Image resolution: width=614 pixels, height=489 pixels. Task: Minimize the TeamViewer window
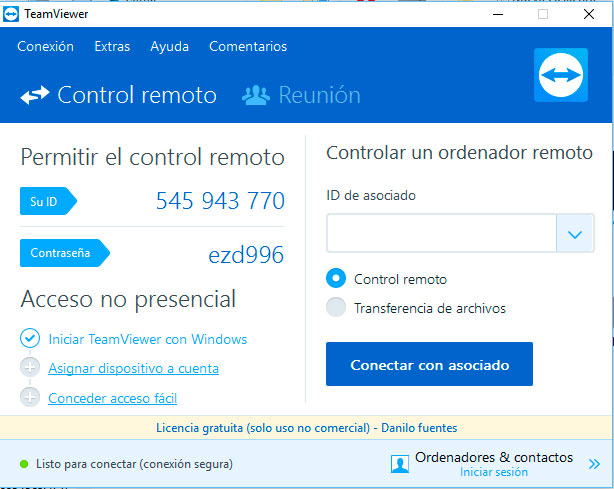(498, 14)
